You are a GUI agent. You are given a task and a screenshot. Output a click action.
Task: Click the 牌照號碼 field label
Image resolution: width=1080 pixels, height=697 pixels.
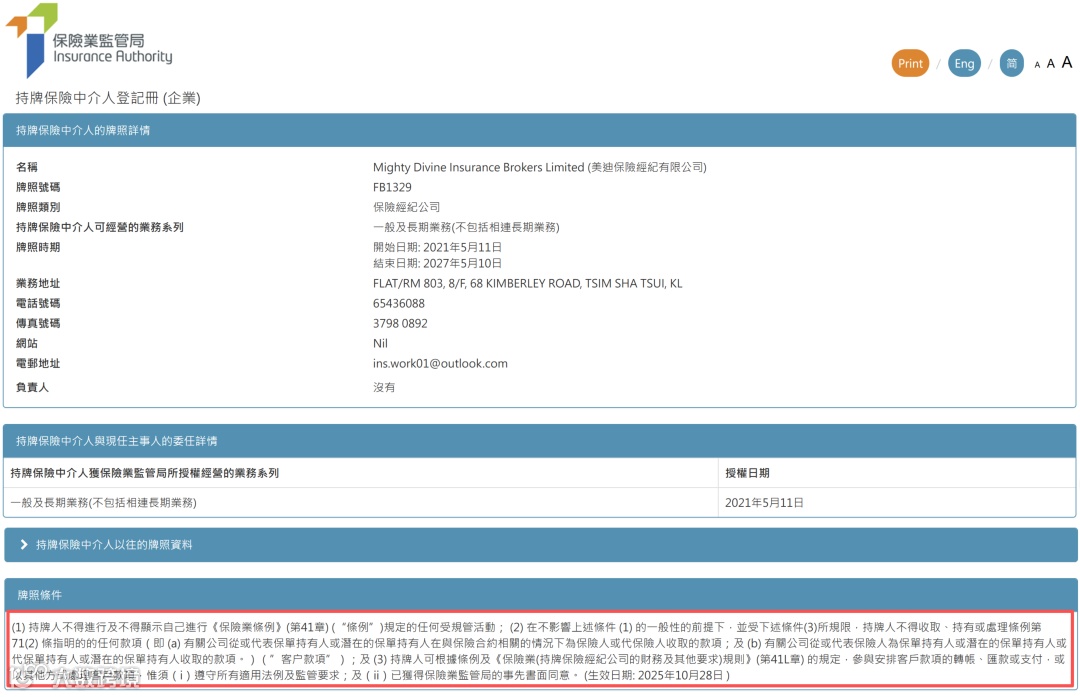tap(38, 187)
